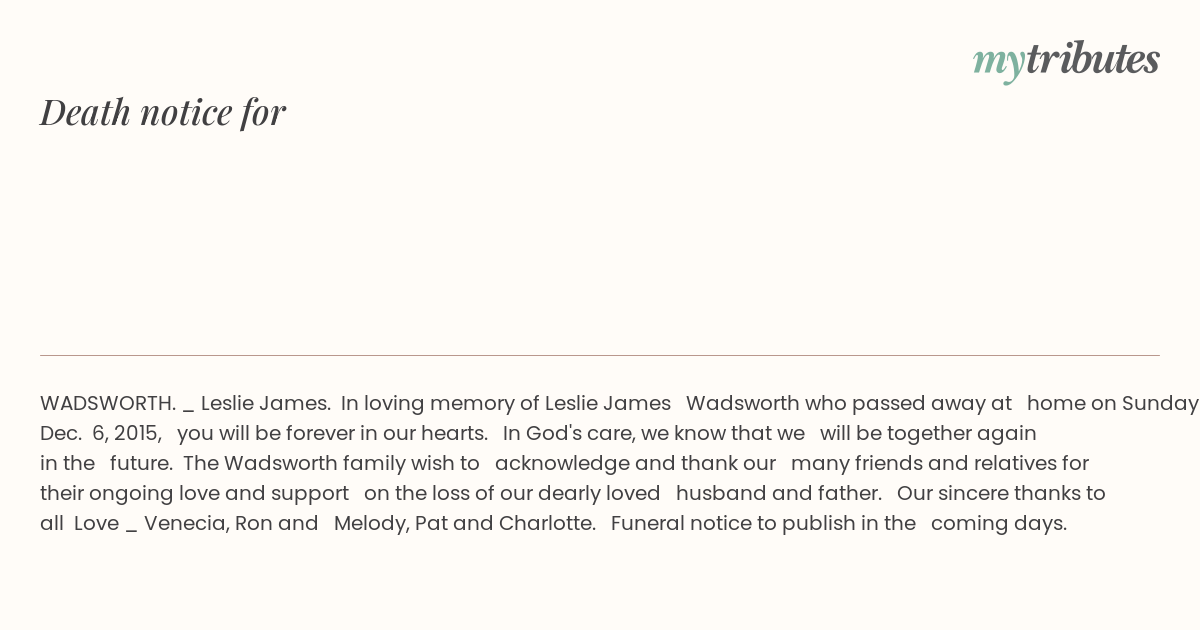The width and height of the screenshot is (1200, 630).
Task: Click "many friends and relatives for" text
Action: point(940,463)
